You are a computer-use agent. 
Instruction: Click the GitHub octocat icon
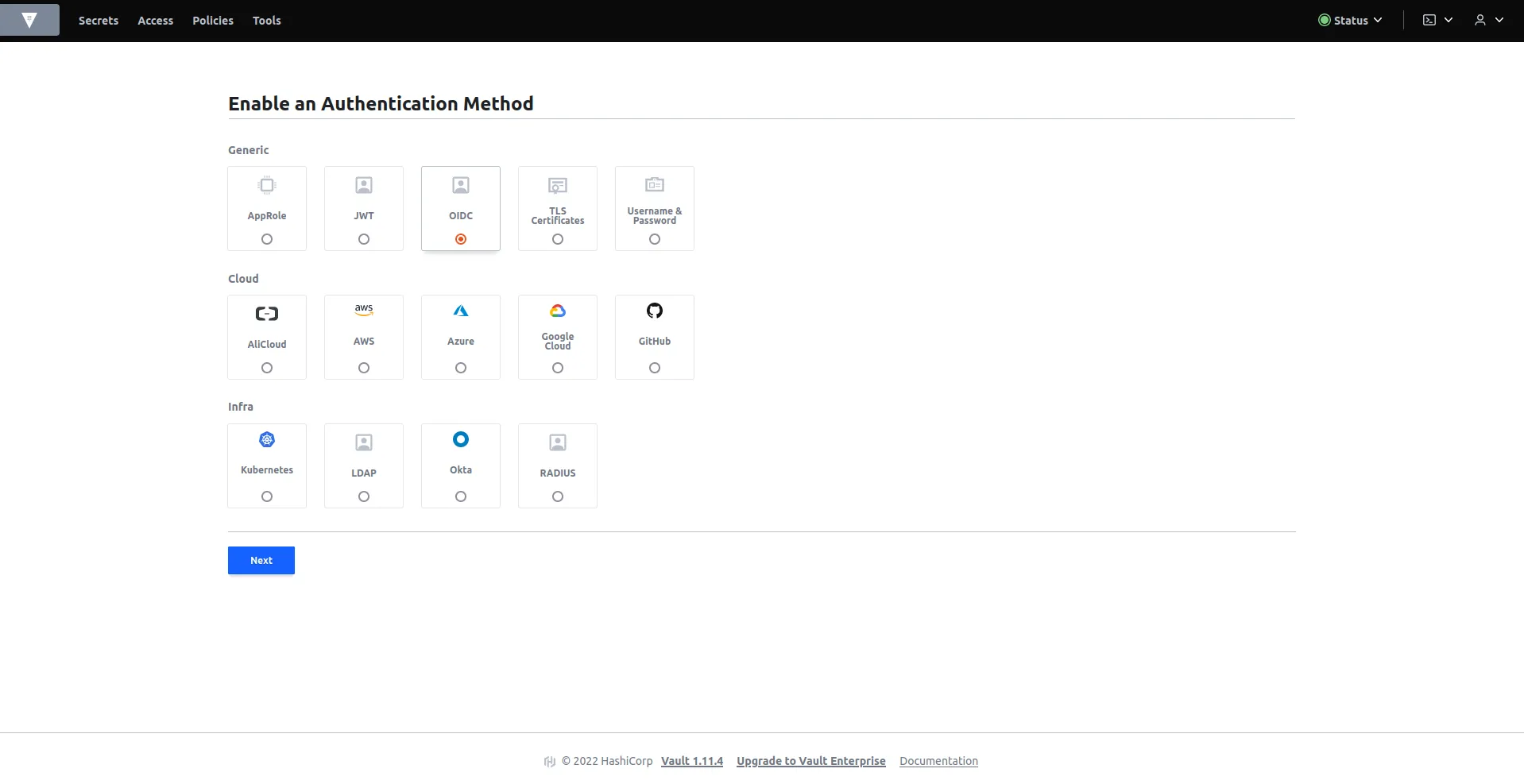click(x=655, y=311)
